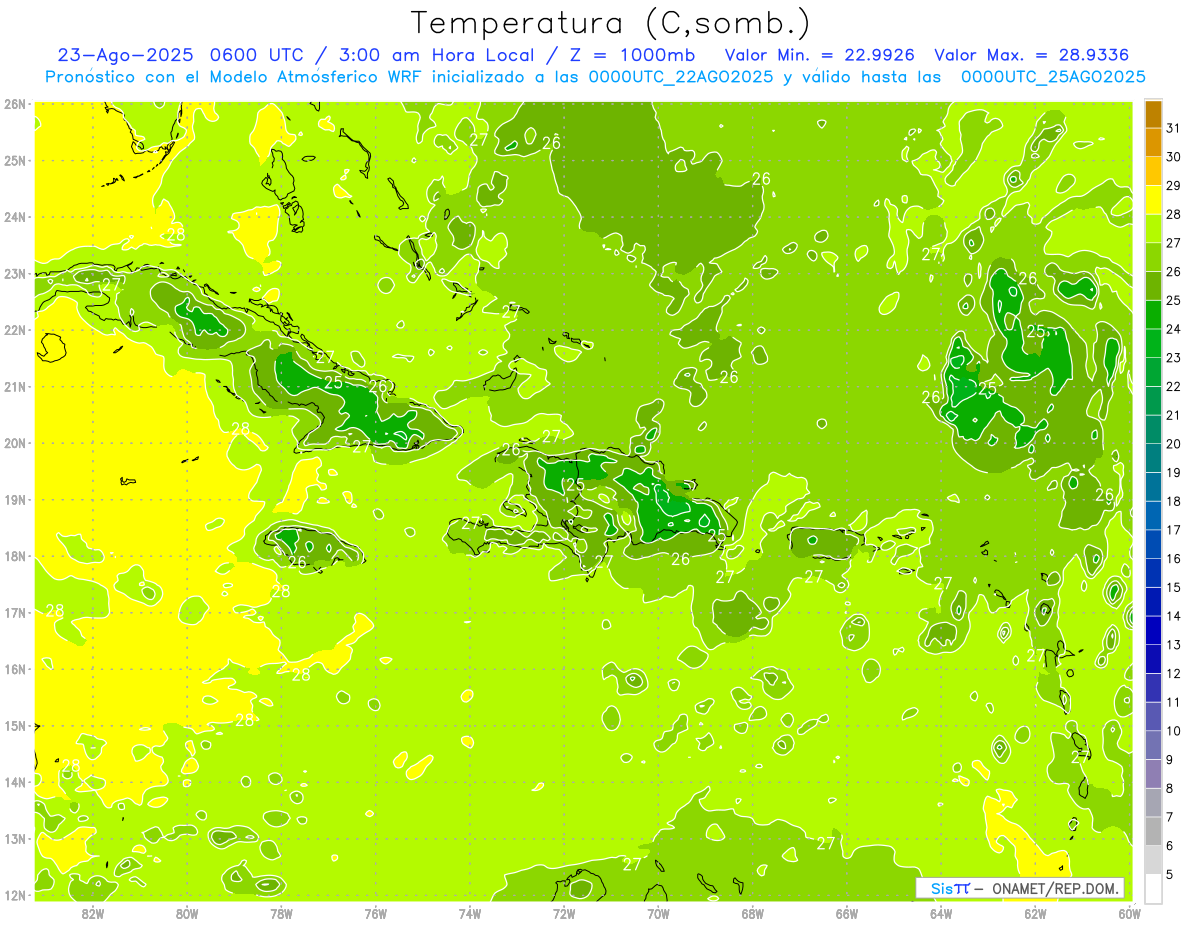Click the 26N latitude axis label
Image resolution: width=1200 pixels, height=927 pixels.
click(x=14, y=104)
